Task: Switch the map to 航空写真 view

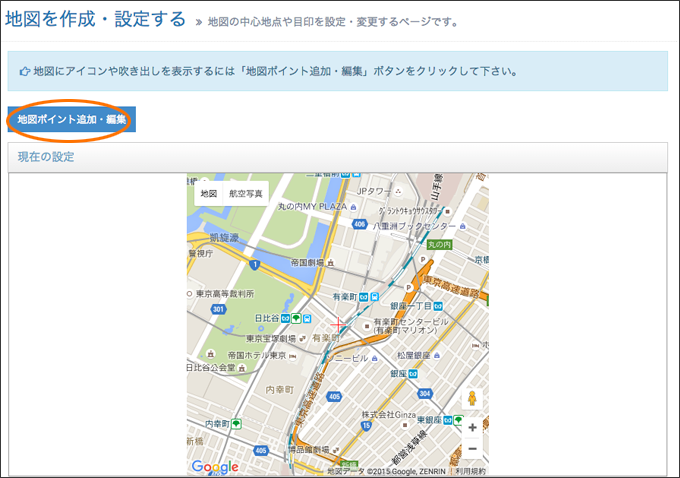Action: pyautogui.click(x=245, y=193)
